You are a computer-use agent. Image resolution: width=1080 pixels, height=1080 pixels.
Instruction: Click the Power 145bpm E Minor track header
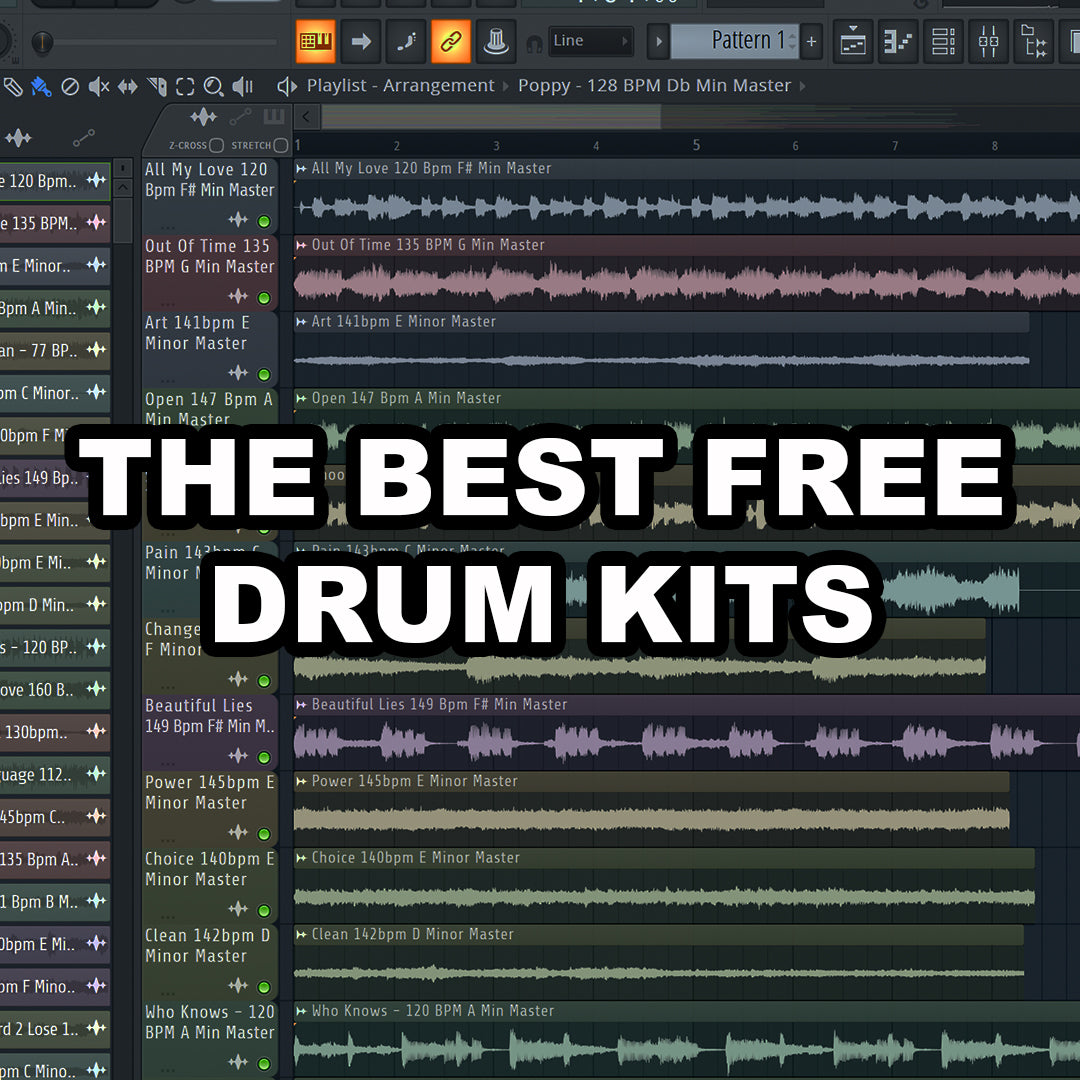pos(209,793)
